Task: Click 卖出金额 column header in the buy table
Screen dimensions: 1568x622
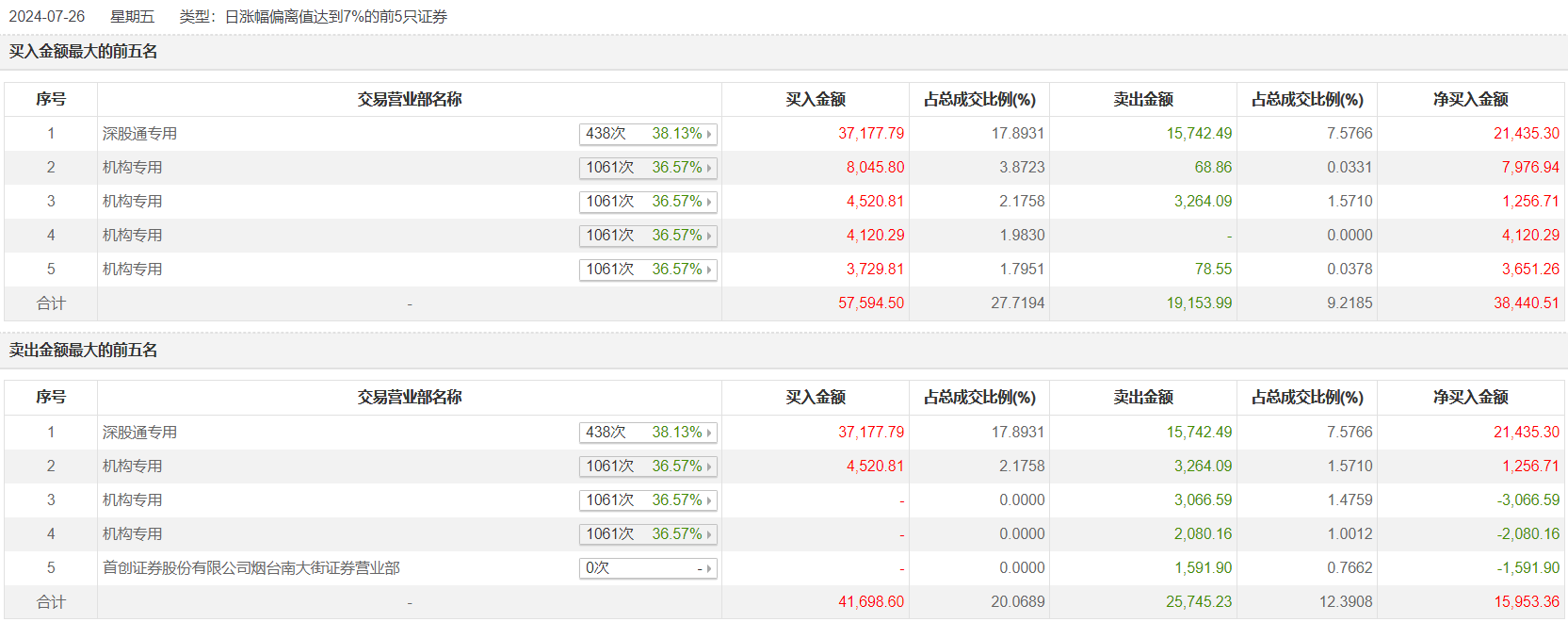Action: pos(1142,100)
